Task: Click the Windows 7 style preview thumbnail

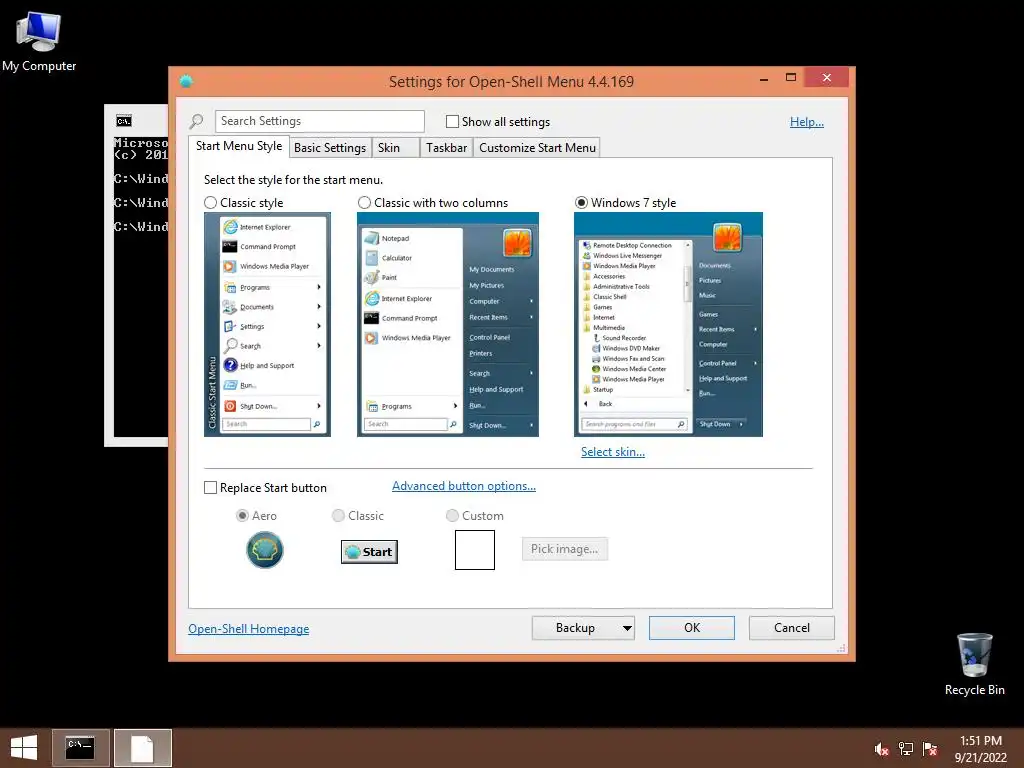Action: point(668,325)
